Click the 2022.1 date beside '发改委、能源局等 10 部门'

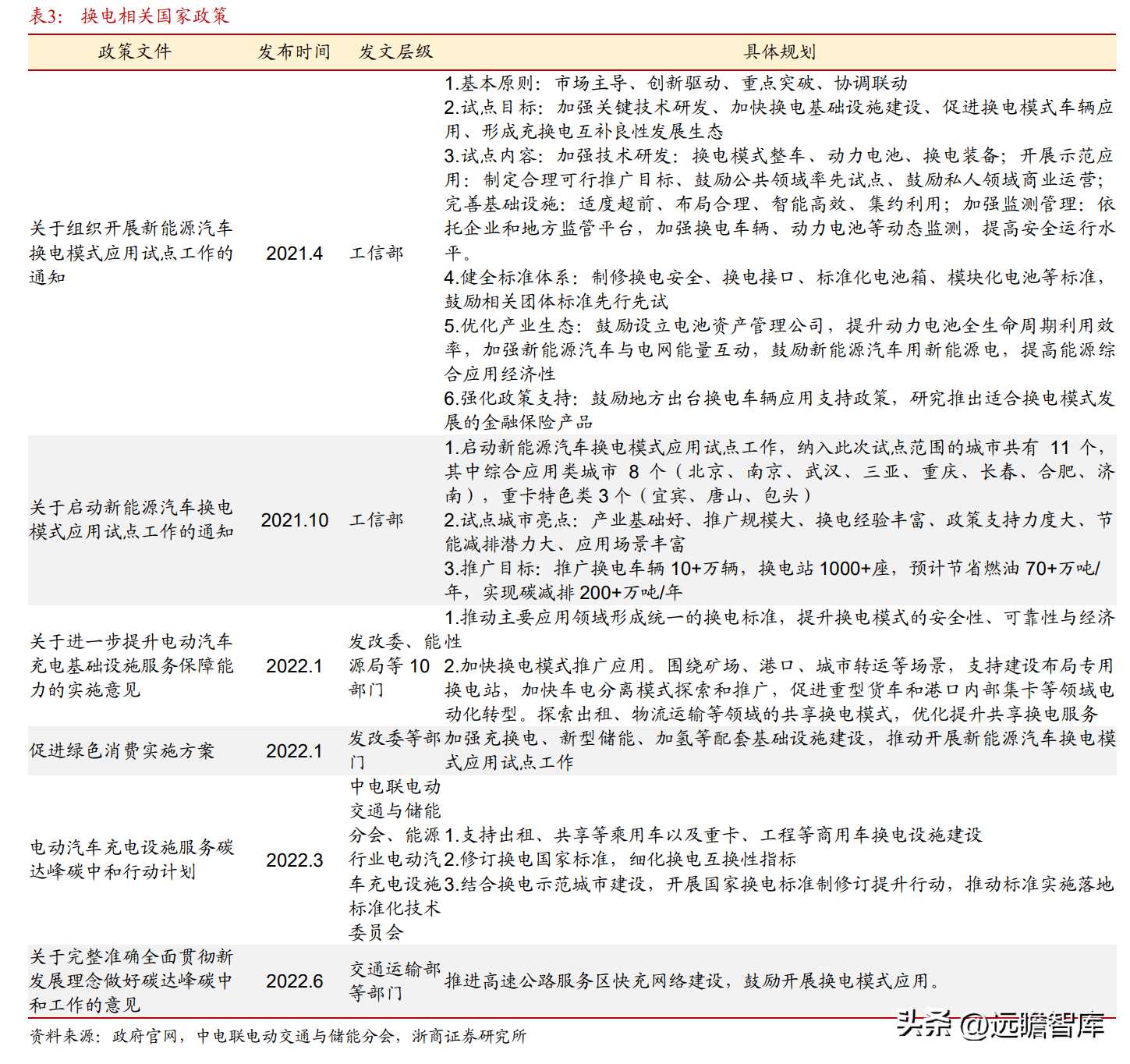tap(294, 665)
